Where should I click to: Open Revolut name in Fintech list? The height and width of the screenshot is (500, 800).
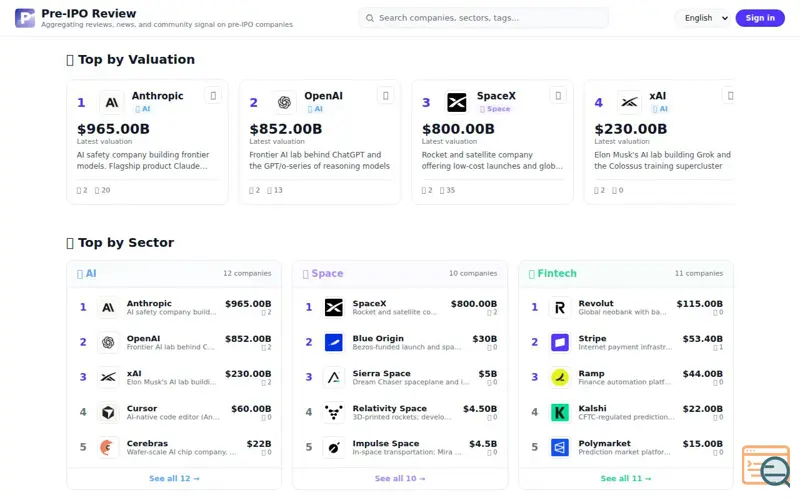point(596,303)
